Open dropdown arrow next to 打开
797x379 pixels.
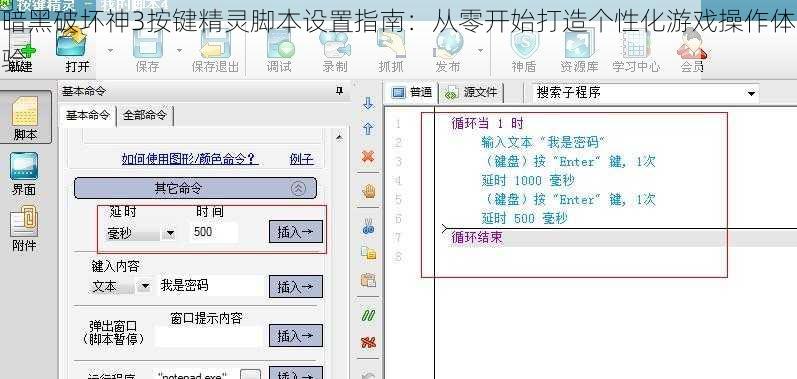tap(110, 50)
